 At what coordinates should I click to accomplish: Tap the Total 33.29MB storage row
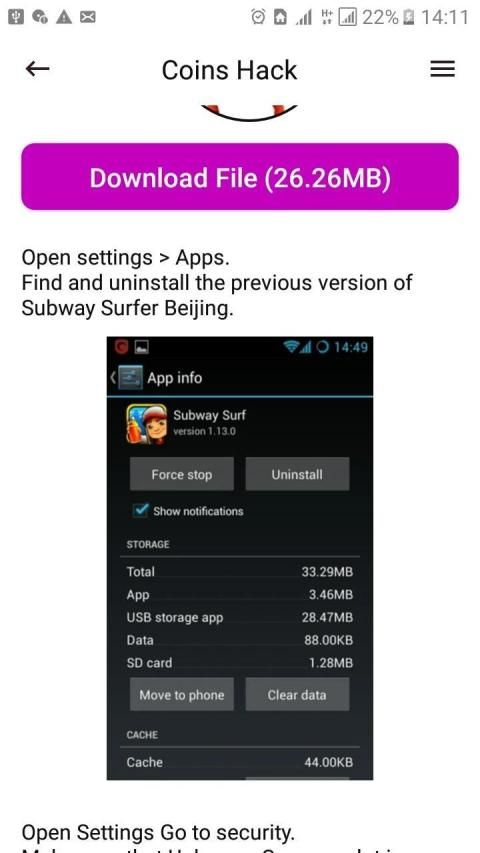tap(240, 572)
